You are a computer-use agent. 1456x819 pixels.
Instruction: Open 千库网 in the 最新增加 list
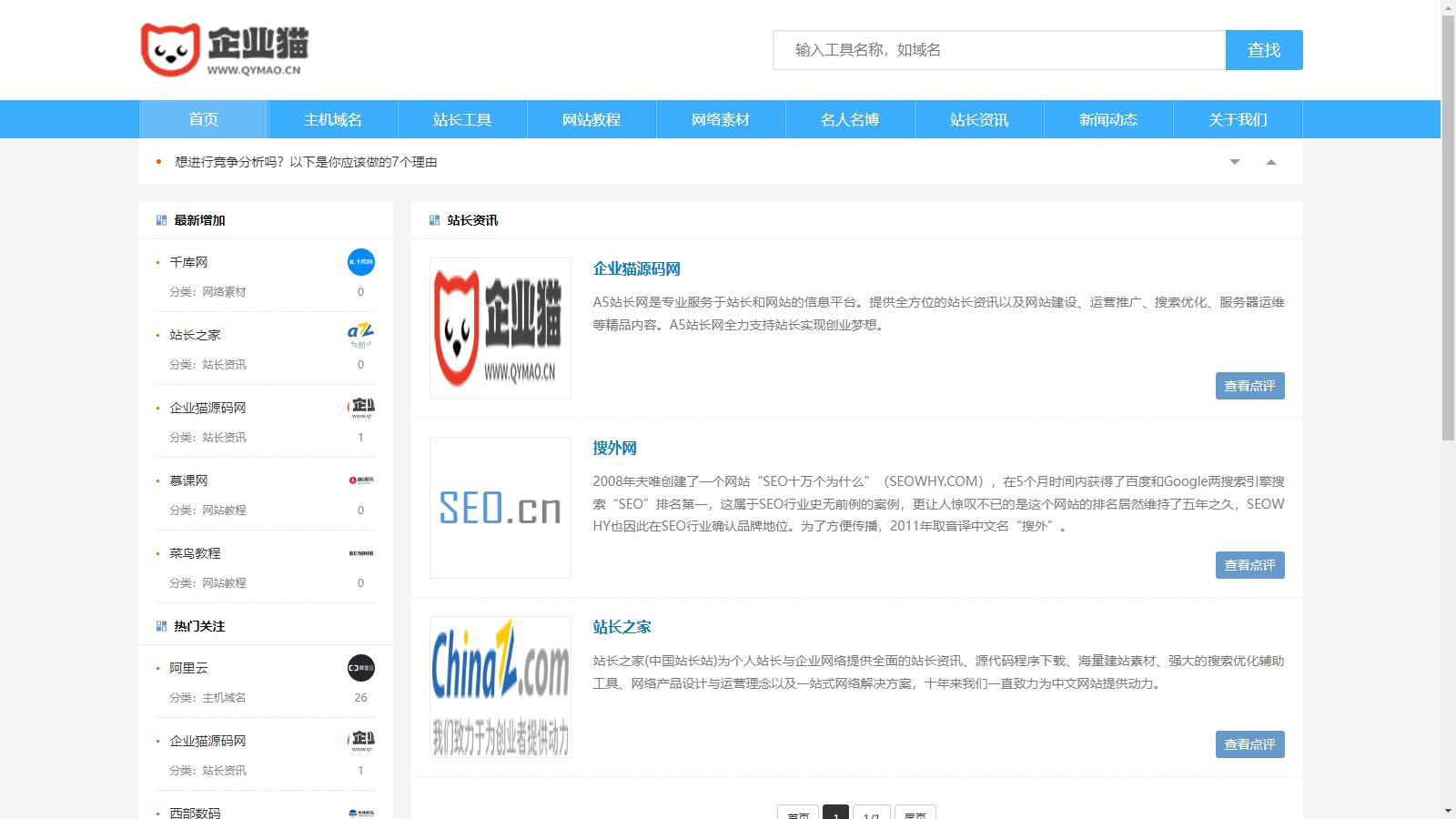(x=188, y=262)
